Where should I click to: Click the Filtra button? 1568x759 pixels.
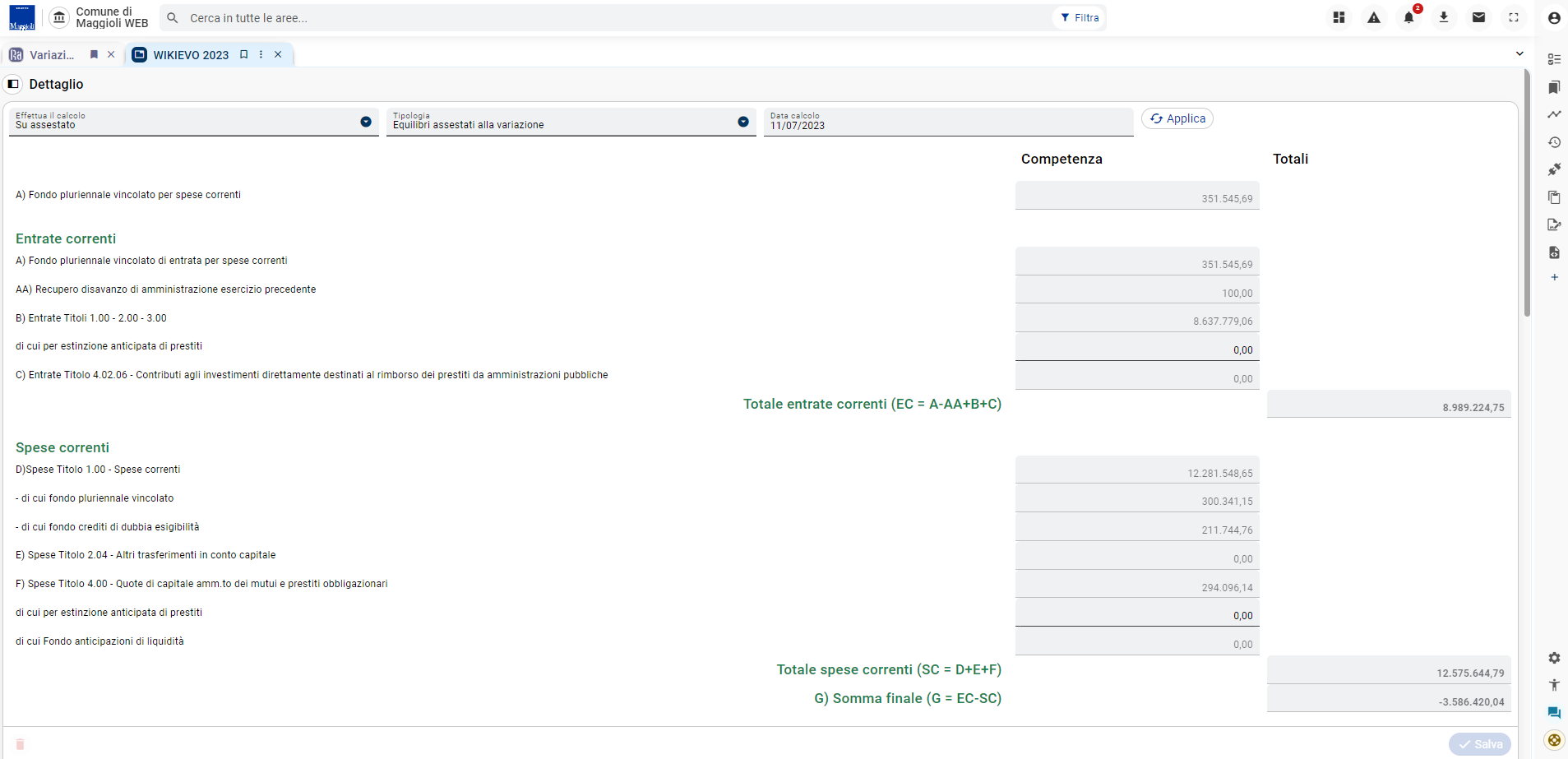1079,17
